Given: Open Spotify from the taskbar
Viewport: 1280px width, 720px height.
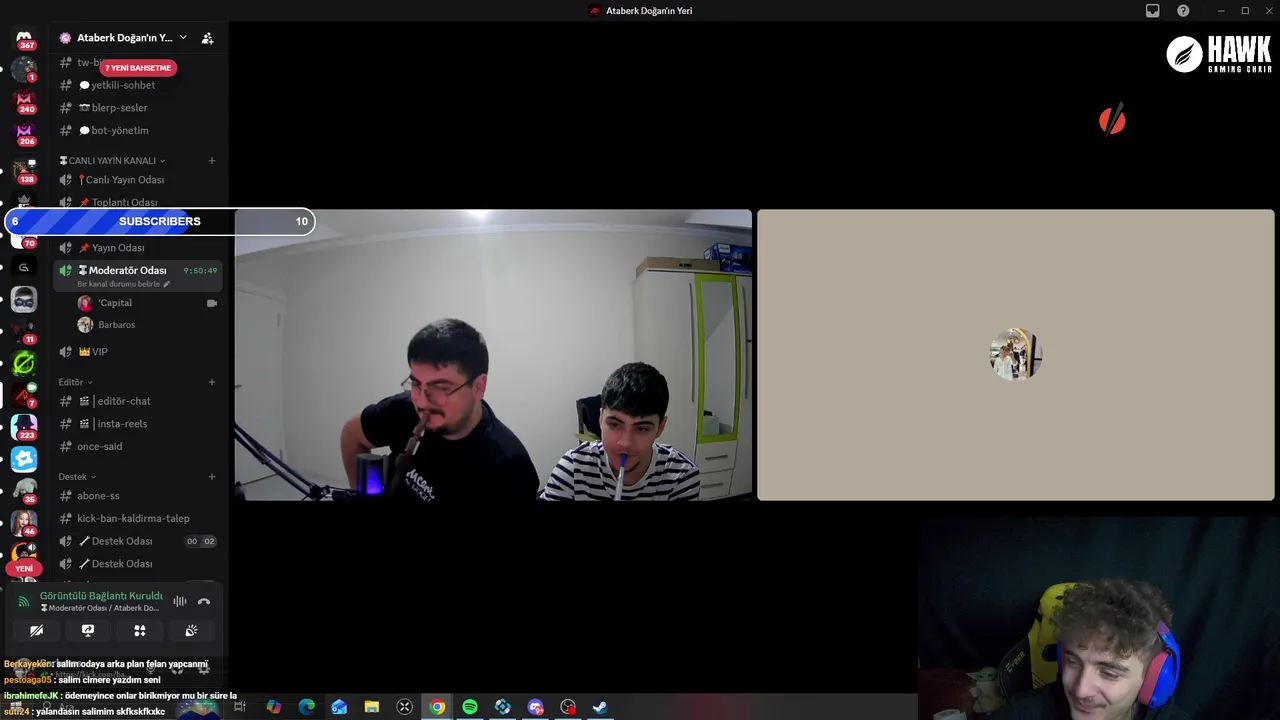Looking at the screenshot, I should (x=470, y=707).
